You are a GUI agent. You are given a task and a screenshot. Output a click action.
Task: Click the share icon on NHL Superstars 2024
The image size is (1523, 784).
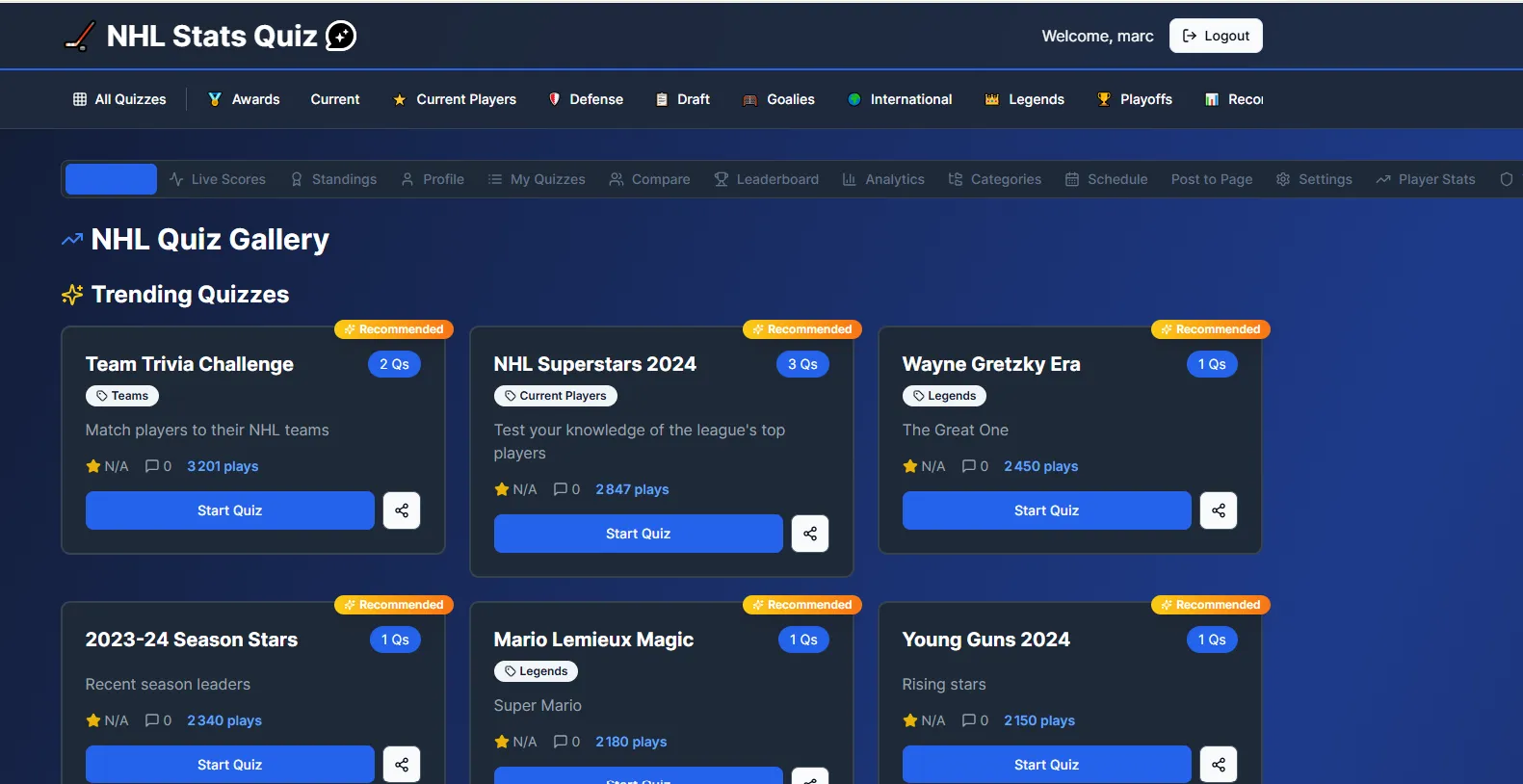click(x=810, y=534)
